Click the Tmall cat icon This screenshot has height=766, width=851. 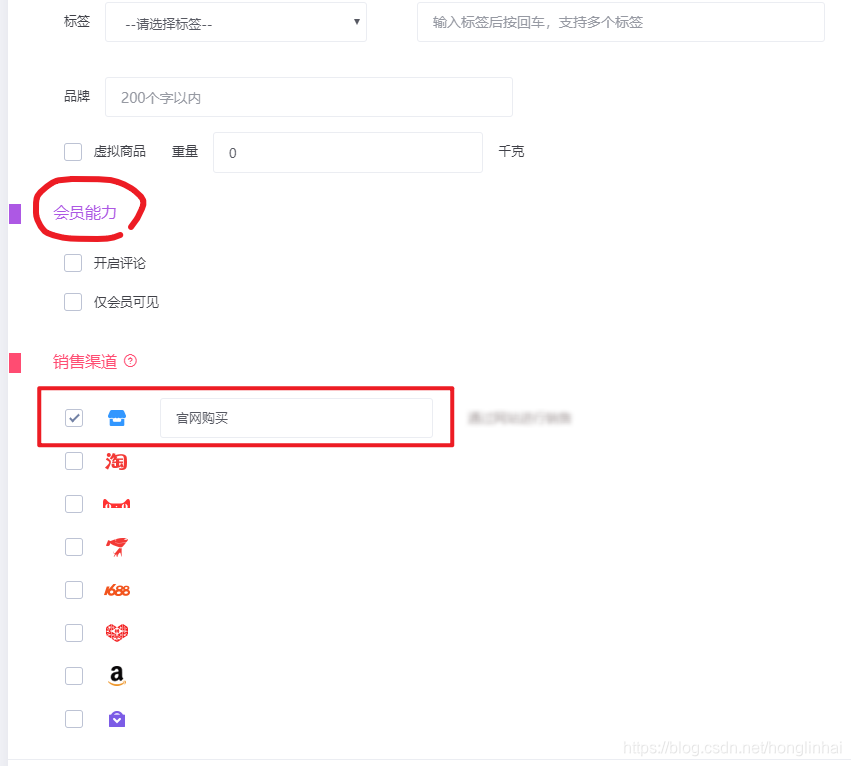116,504
